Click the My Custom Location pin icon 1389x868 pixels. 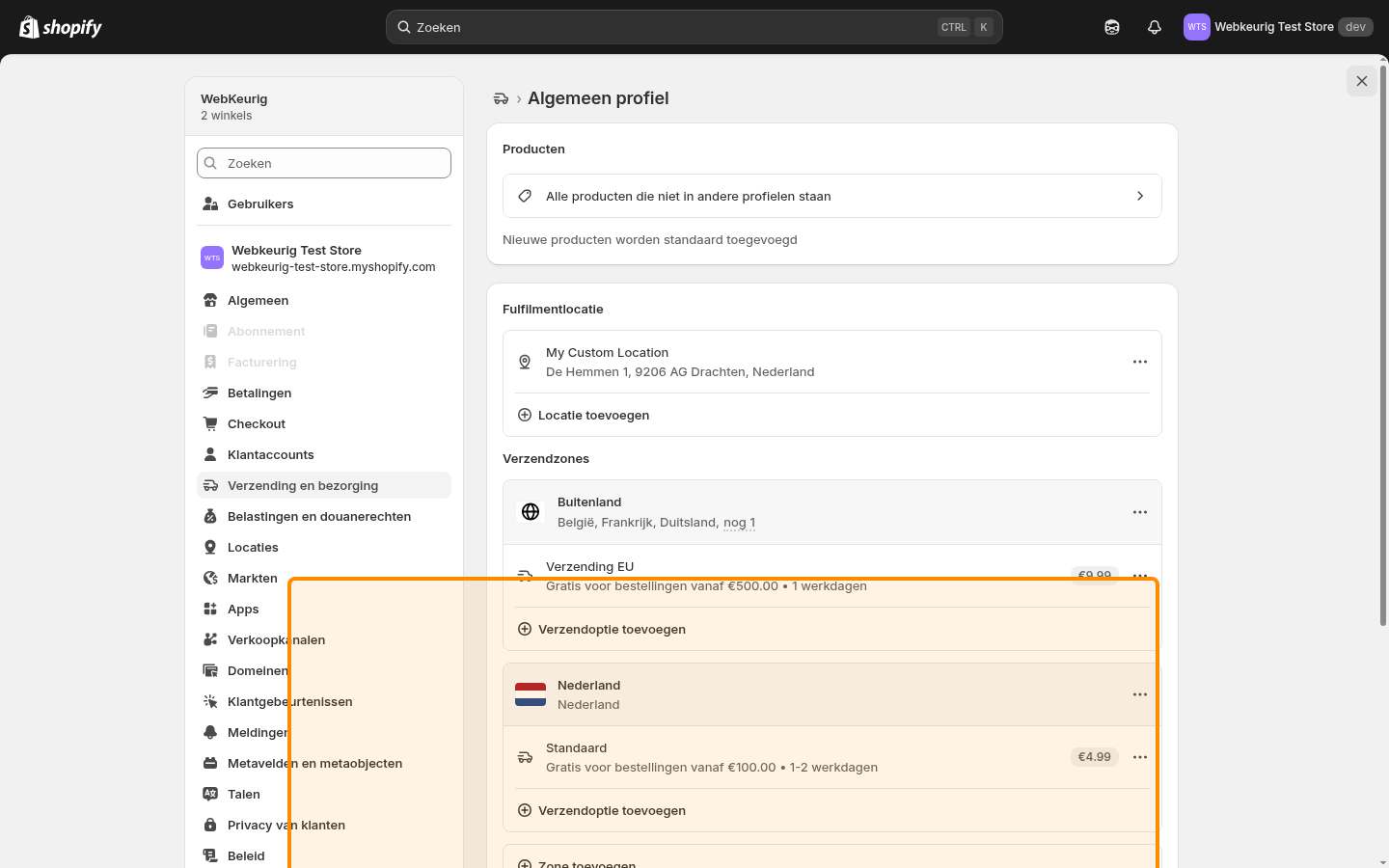click(x=525, y=362)
